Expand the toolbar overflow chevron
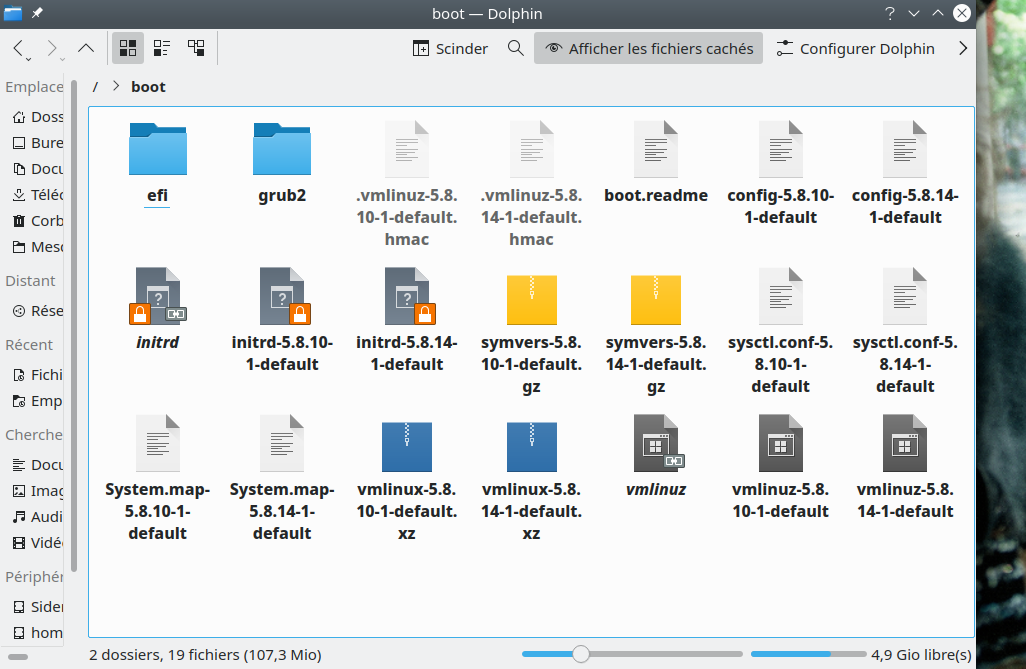Screen dimensions: 1026x669 (x=963, y=48)
